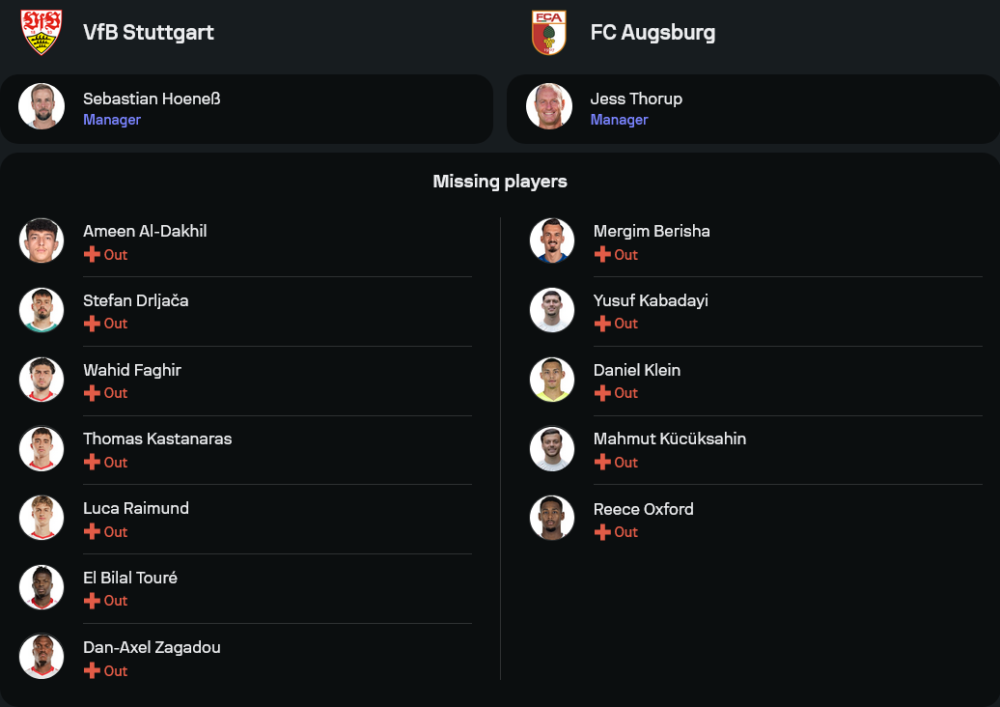Click the red cross icon under Luca Raimund
Screen dimensions: 1000x707
click(x=92, y=532)
